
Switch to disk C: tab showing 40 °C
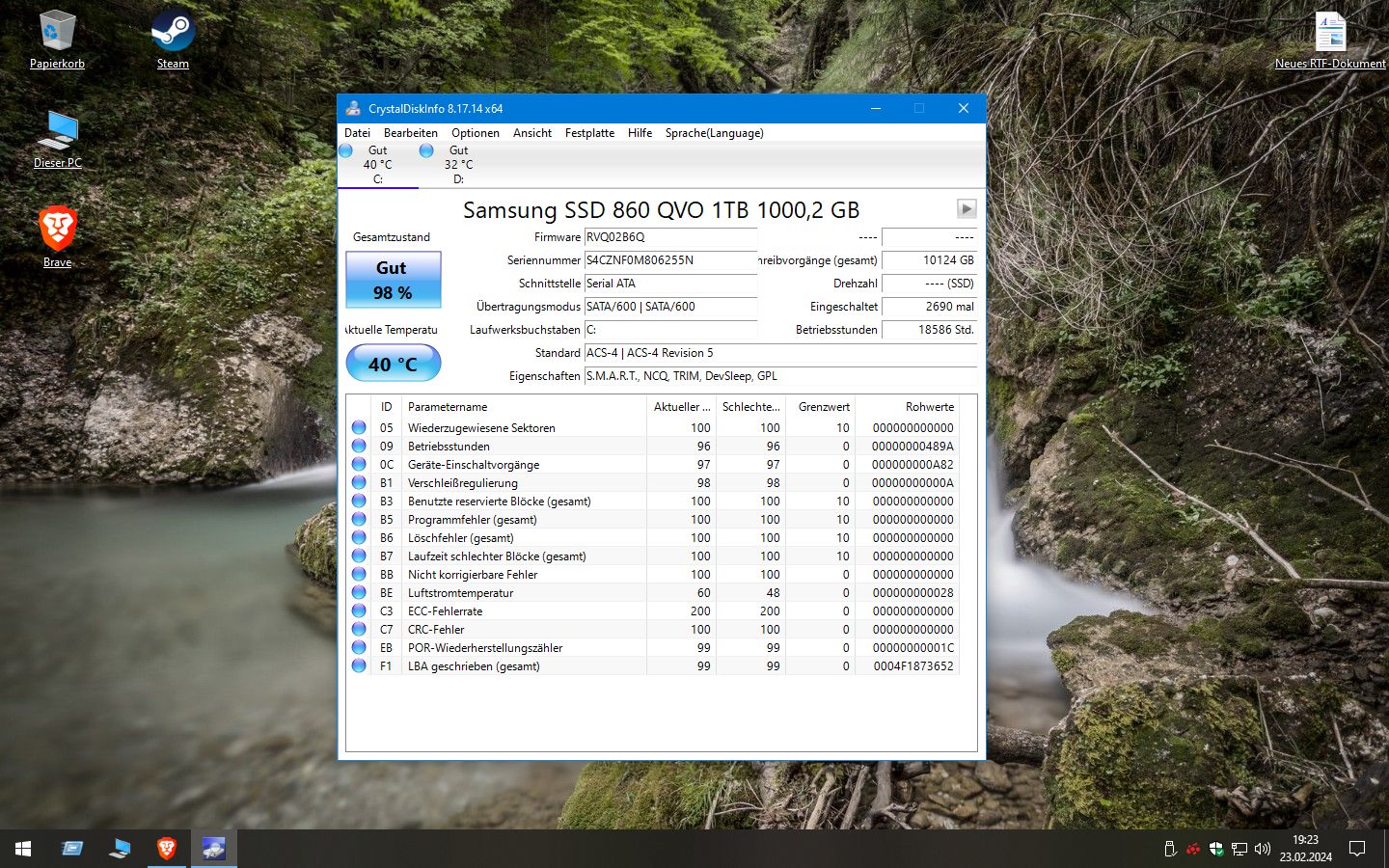pos(378,165)
